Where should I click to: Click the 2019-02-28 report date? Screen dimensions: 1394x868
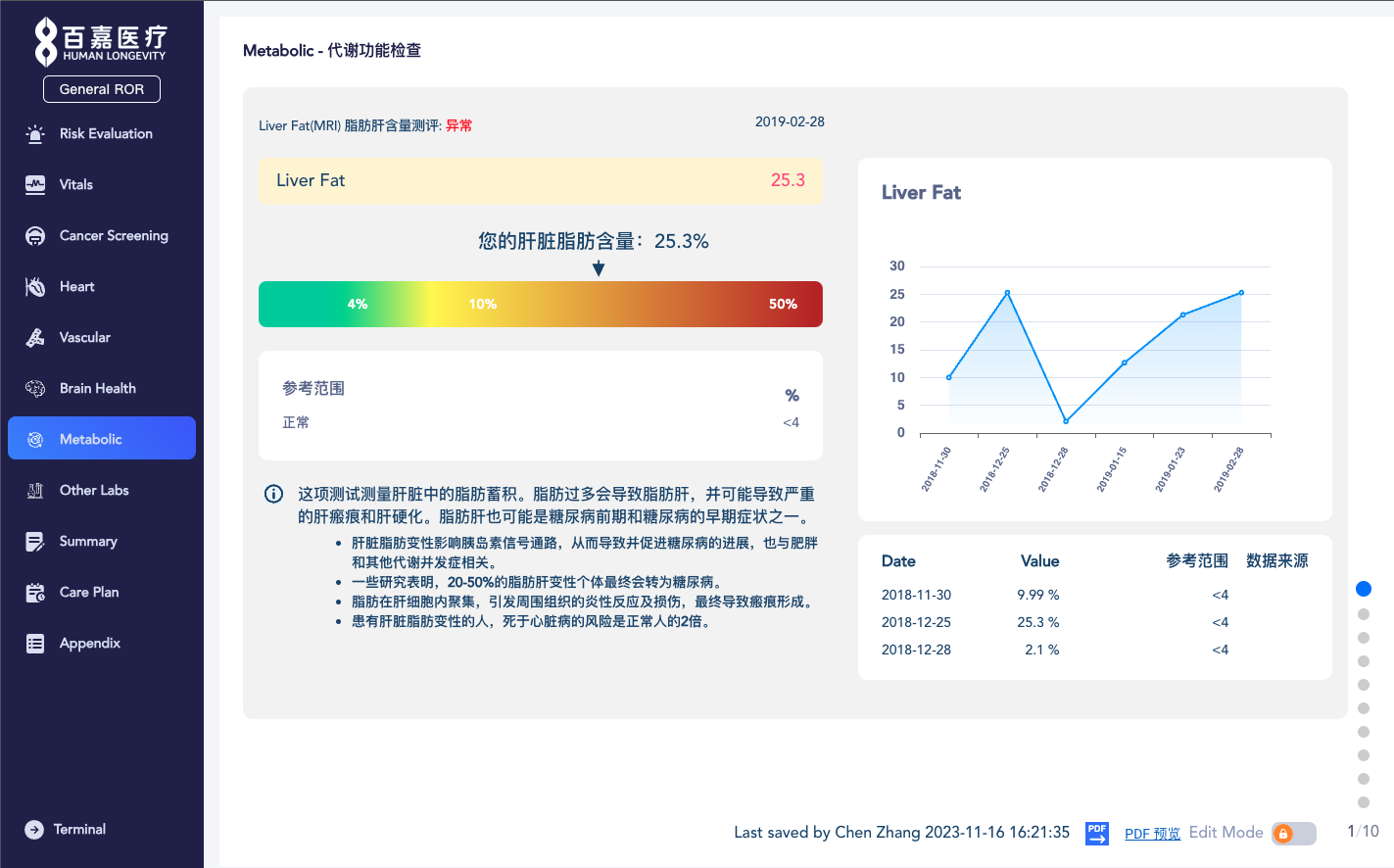[790, 121]
